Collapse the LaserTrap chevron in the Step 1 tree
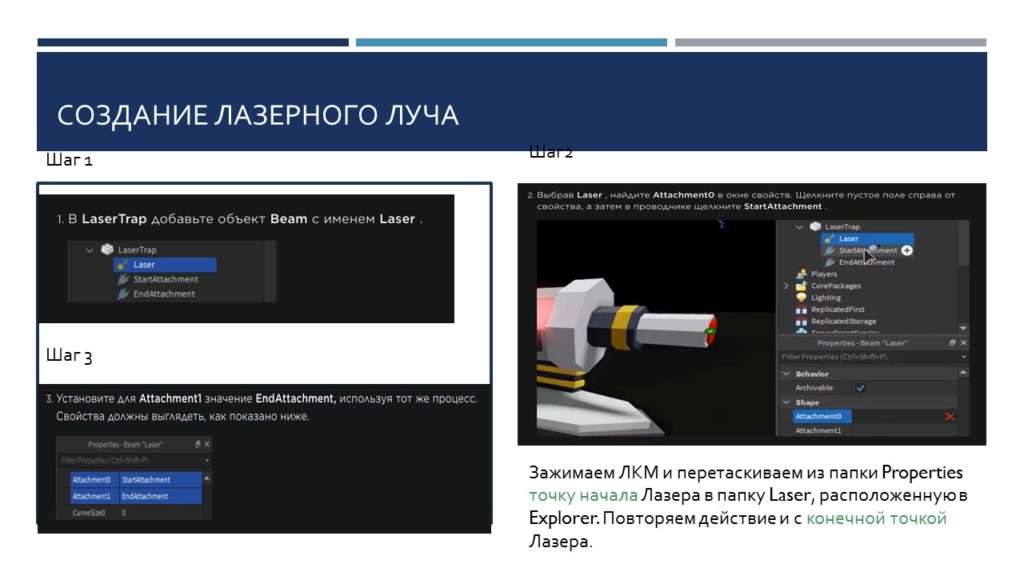Screen dimensions: 1024x576 click(x=89, y=250)
